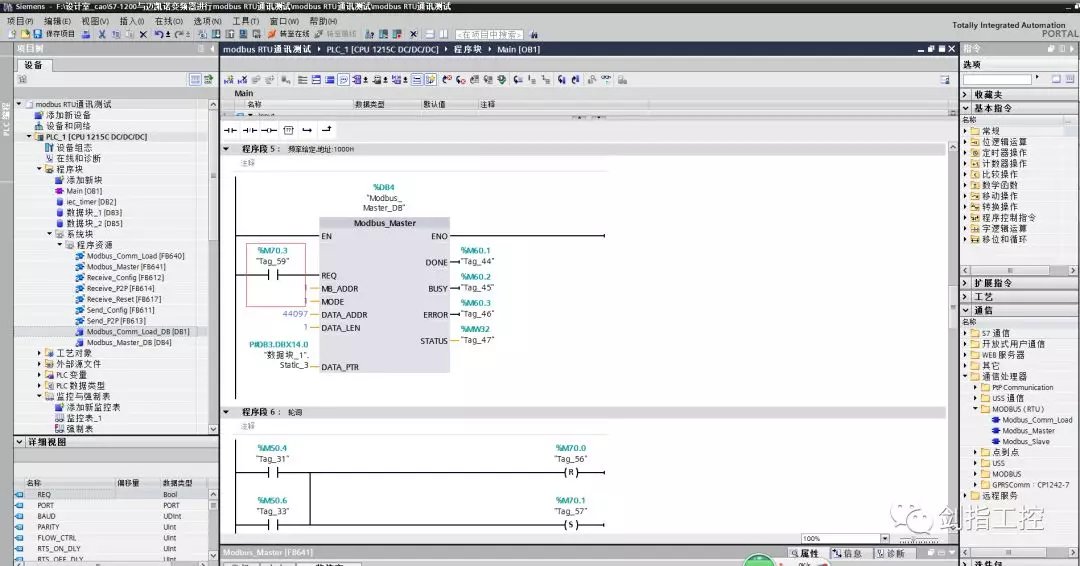Click the Save Project (保存项目) toolbar button
Screen dimensions: 1080x566
point(54,34)
